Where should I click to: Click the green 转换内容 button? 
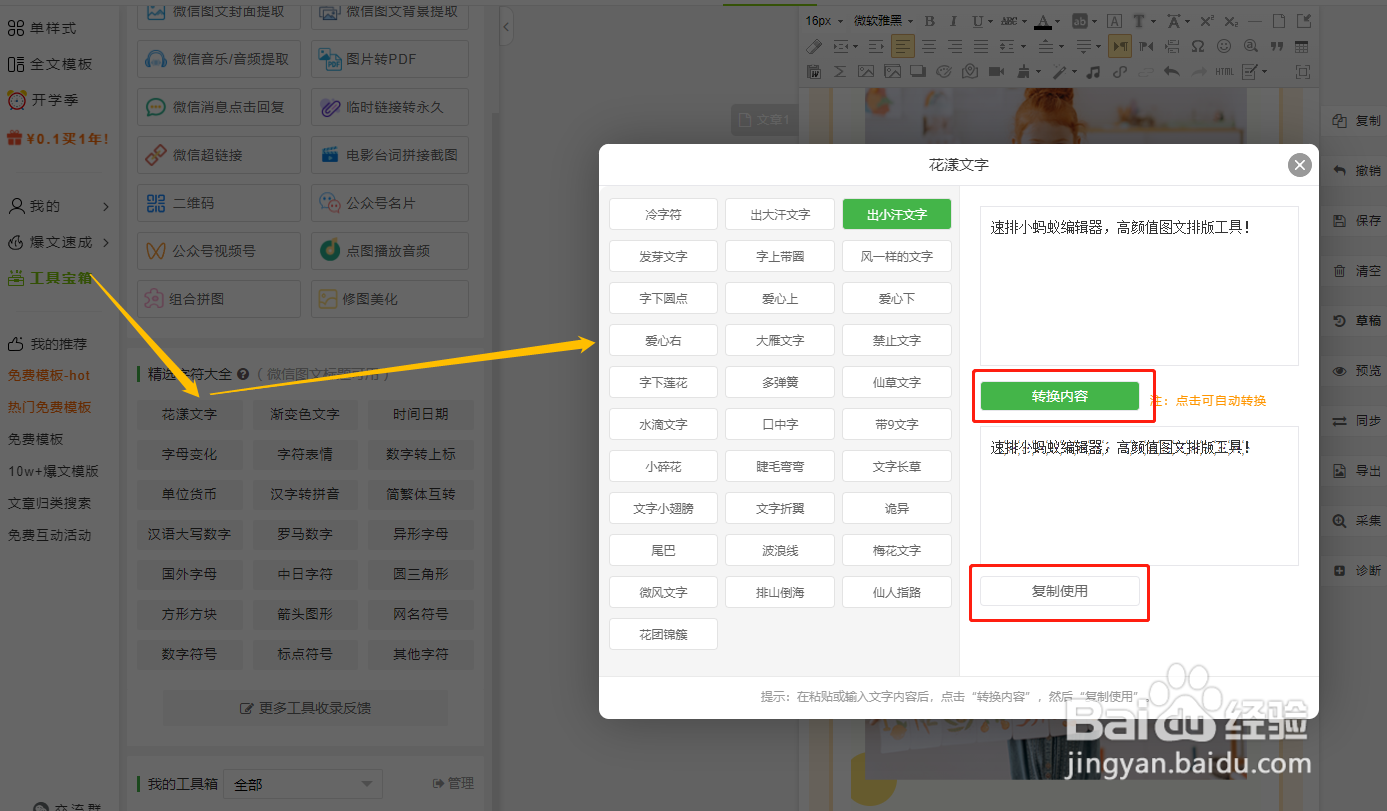[x=1060, y=396]
